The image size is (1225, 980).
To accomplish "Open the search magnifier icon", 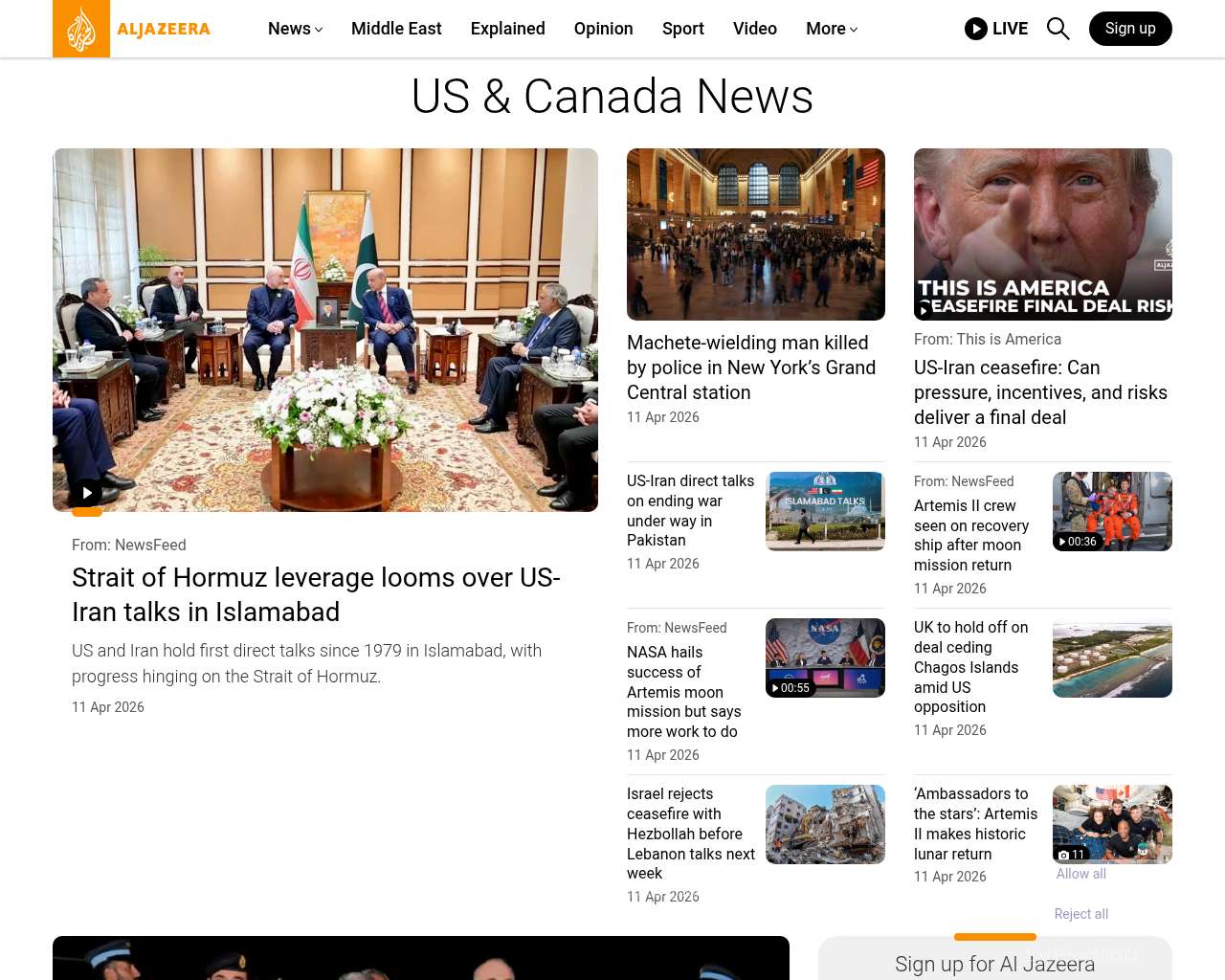I will pyautogui.click(x=1058, y=29).
